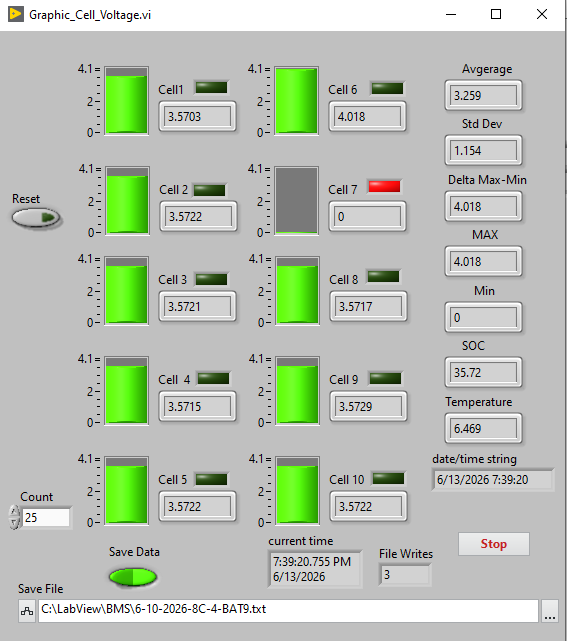
Task: Click the LabVIEW VI icon in title bar
Action: click(16, 14)
